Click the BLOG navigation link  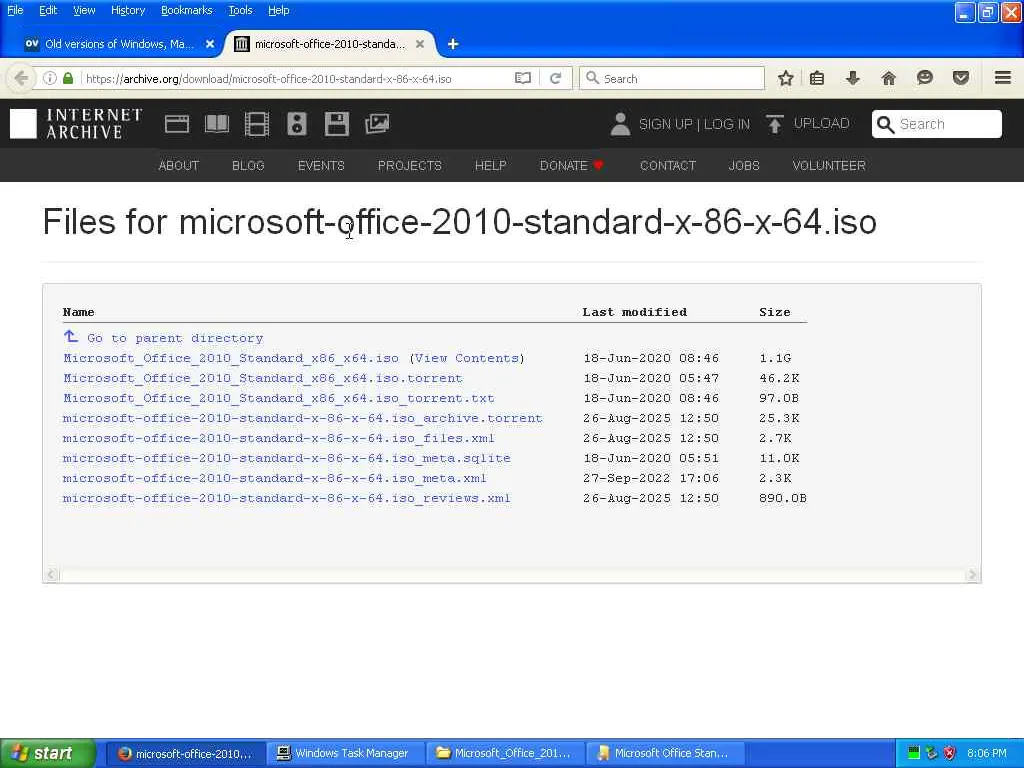click(x=248, y=166)
